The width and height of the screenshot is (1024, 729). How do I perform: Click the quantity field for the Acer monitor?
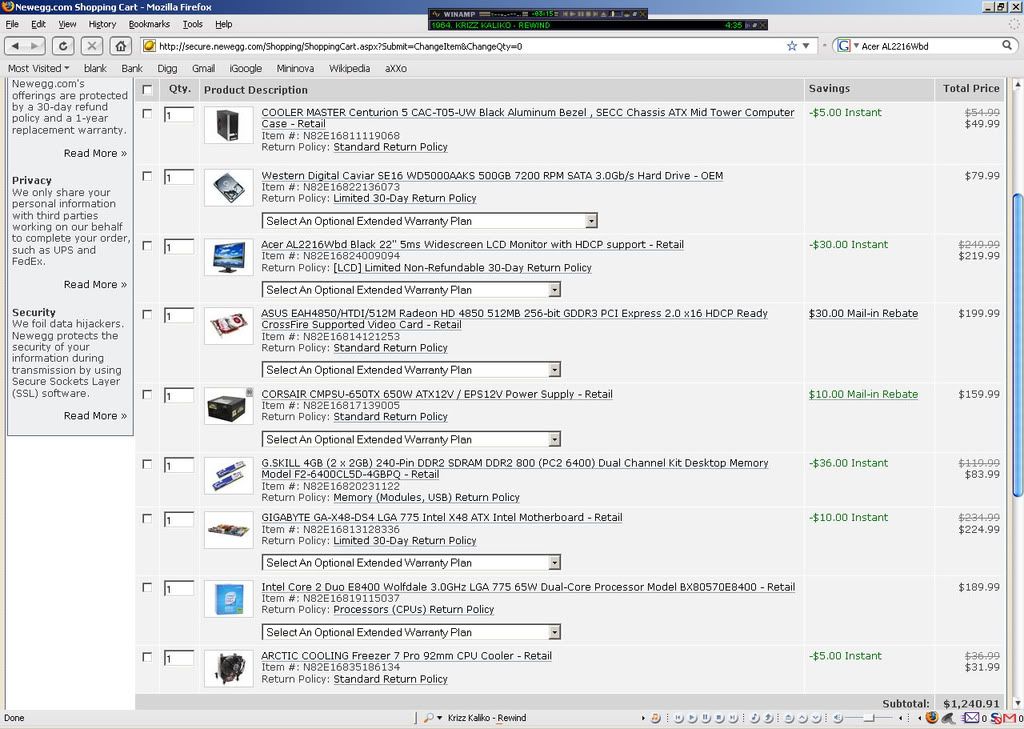click(179, 248)
